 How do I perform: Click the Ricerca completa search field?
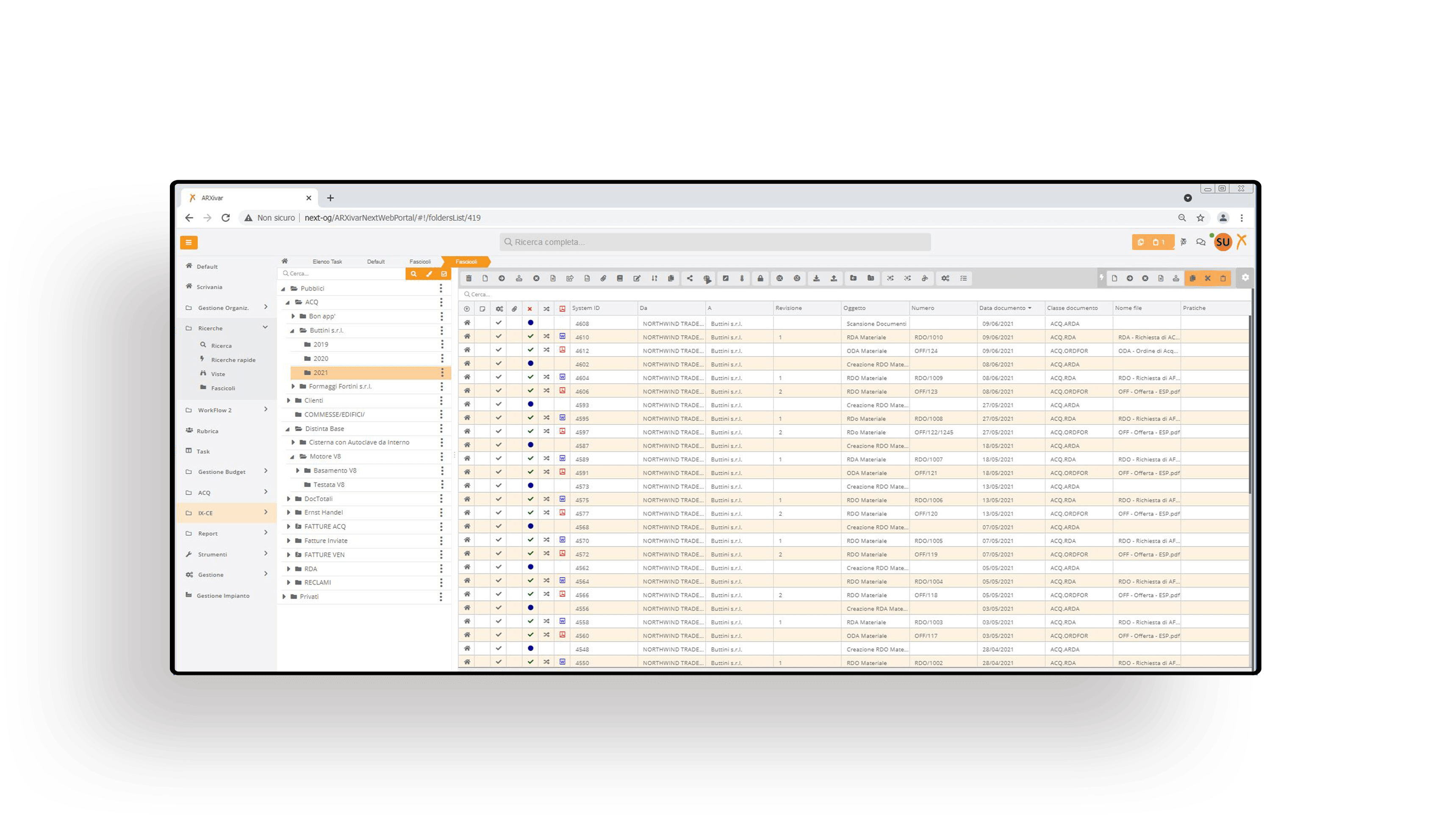715,242
